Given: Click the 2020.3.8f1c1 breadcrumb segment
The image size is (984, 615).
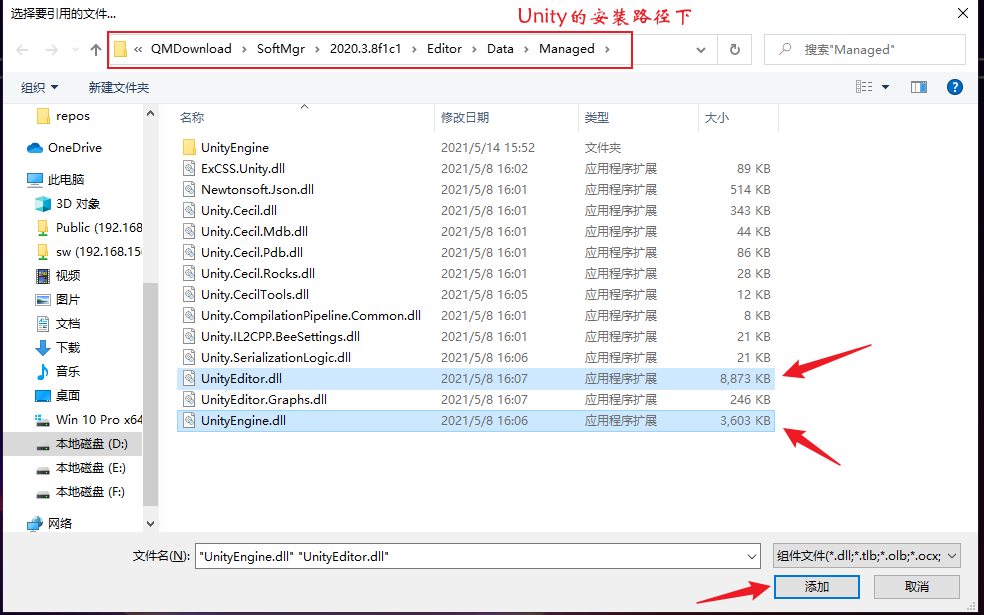Looking at the screenshot, I should (x=365, y=49).
